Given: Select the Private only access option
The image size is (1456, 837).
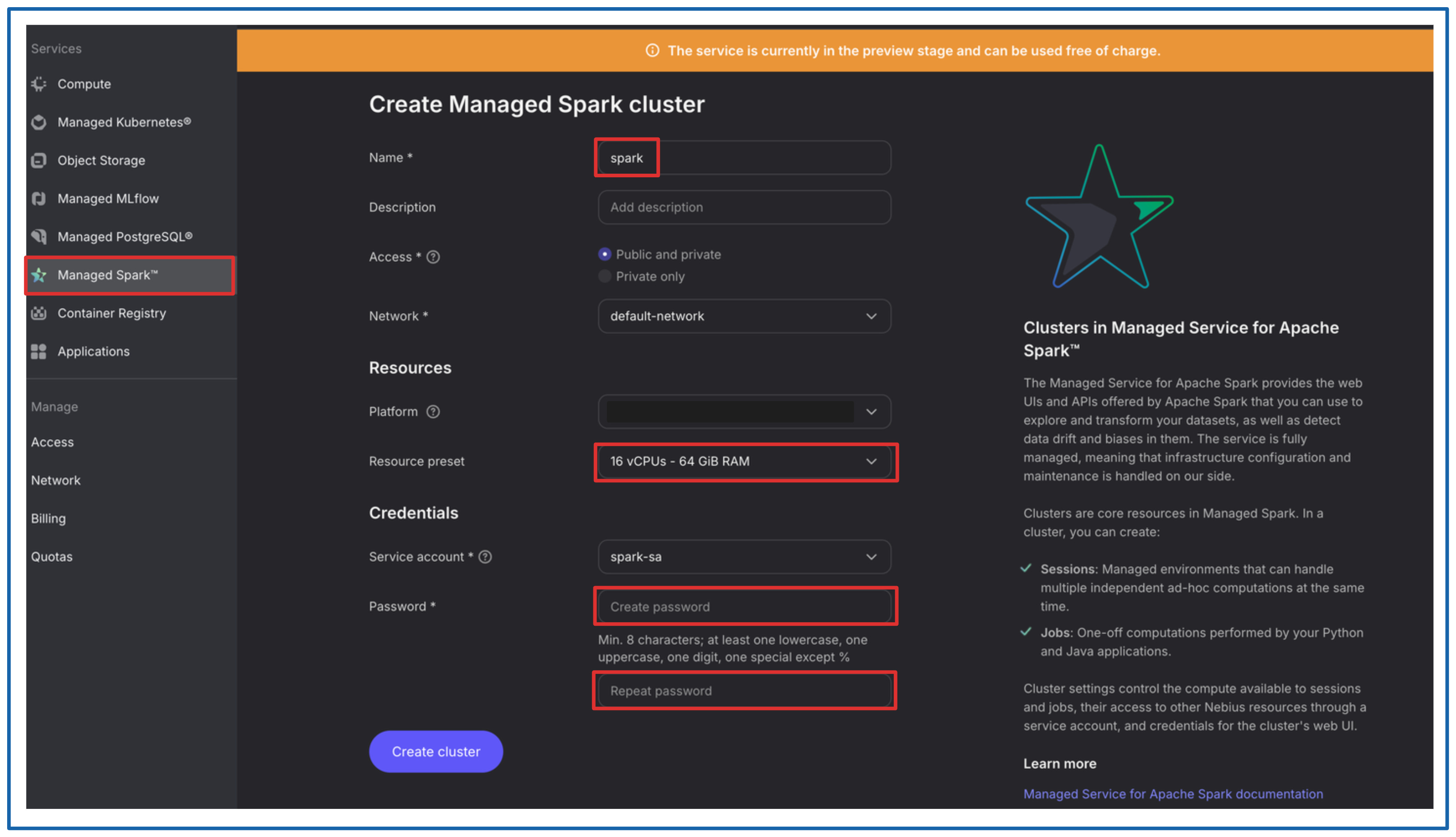Looking at the screenshot, I should pos(605,276).
